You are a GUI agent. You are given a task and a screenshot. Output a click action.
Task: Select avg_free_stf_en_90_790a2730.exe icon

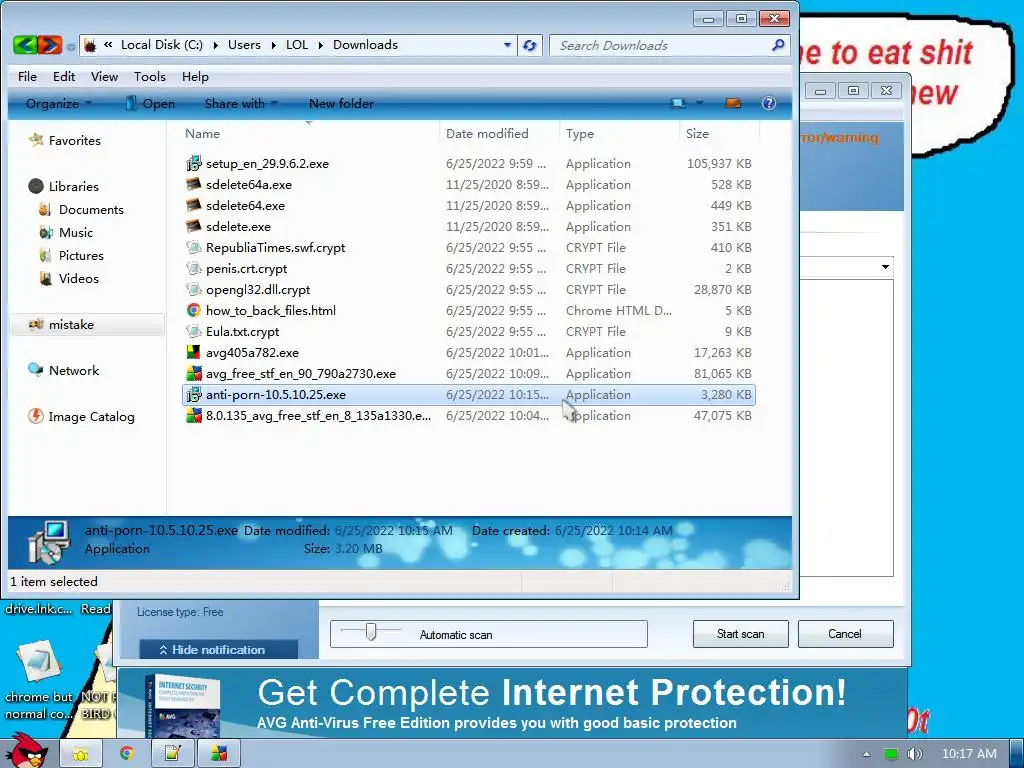point(193,374)
